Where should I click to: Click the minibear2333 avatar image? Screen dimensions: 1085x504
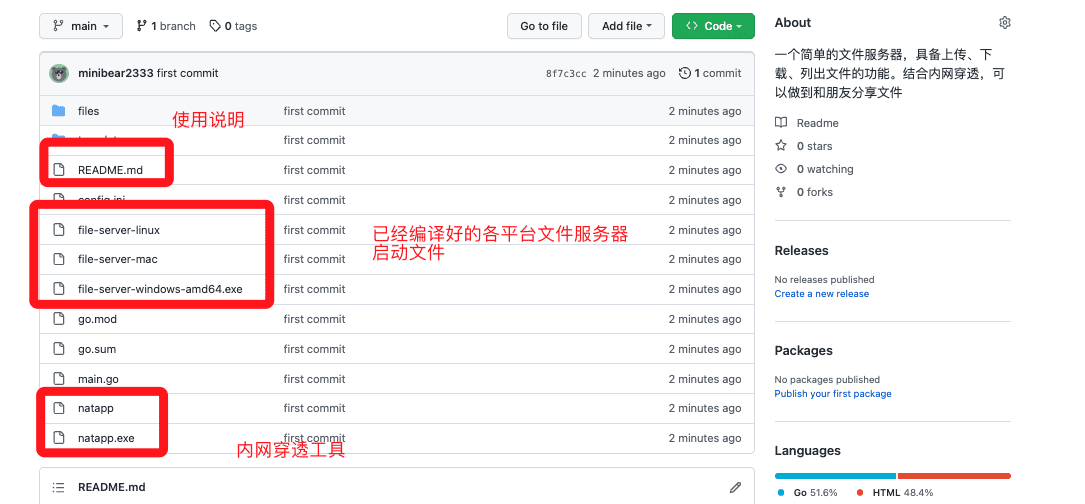tap(60, 73)
